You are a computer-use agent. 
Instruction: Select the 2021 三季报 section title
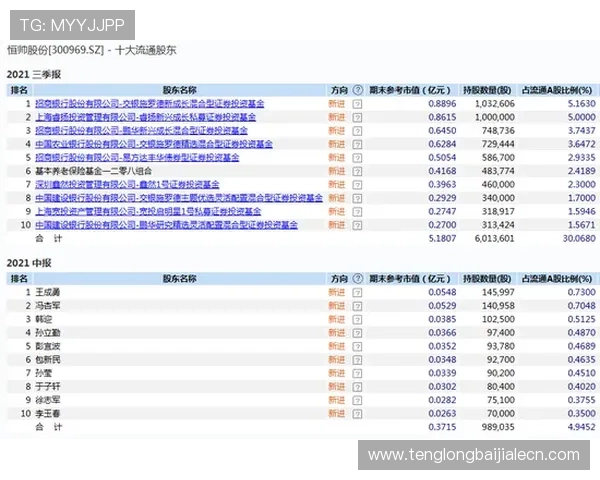pos(34,74)
